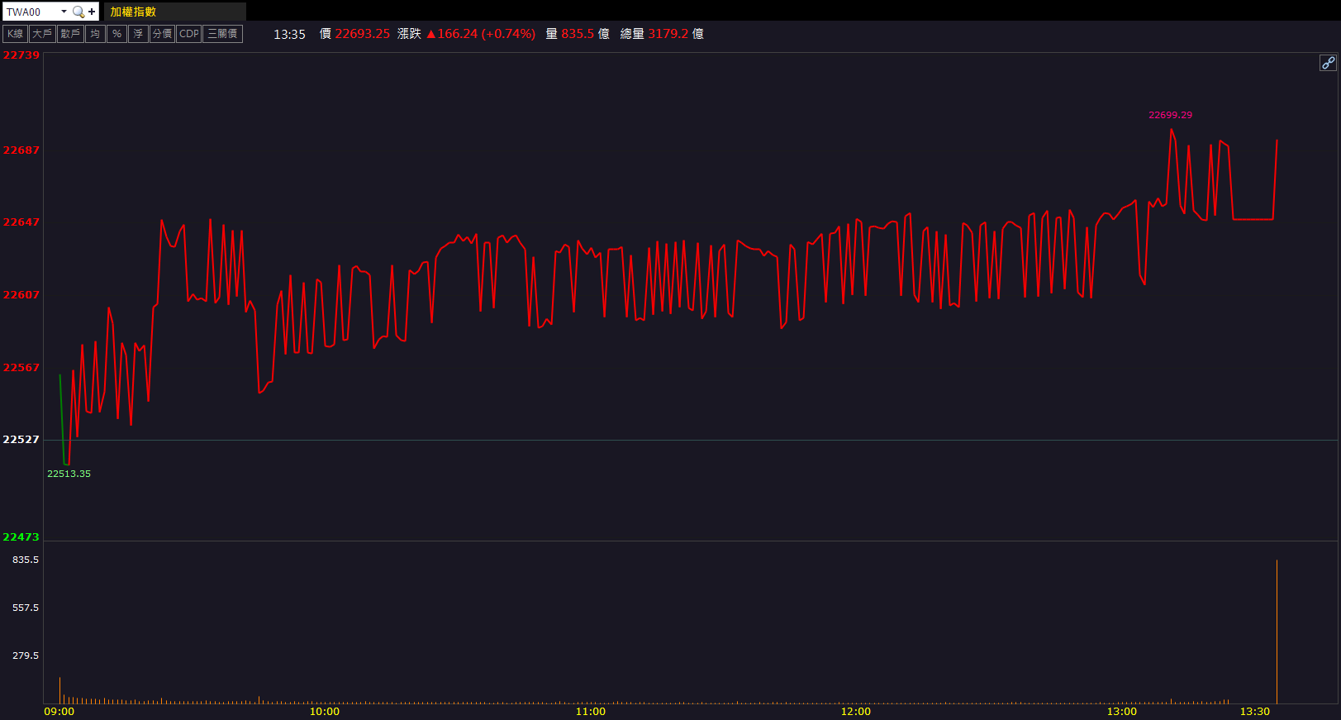Toggle the 分價 price distribution button
Viewport: 1341px width, 720px height.
pyautogui.click(x=162, y=34)
